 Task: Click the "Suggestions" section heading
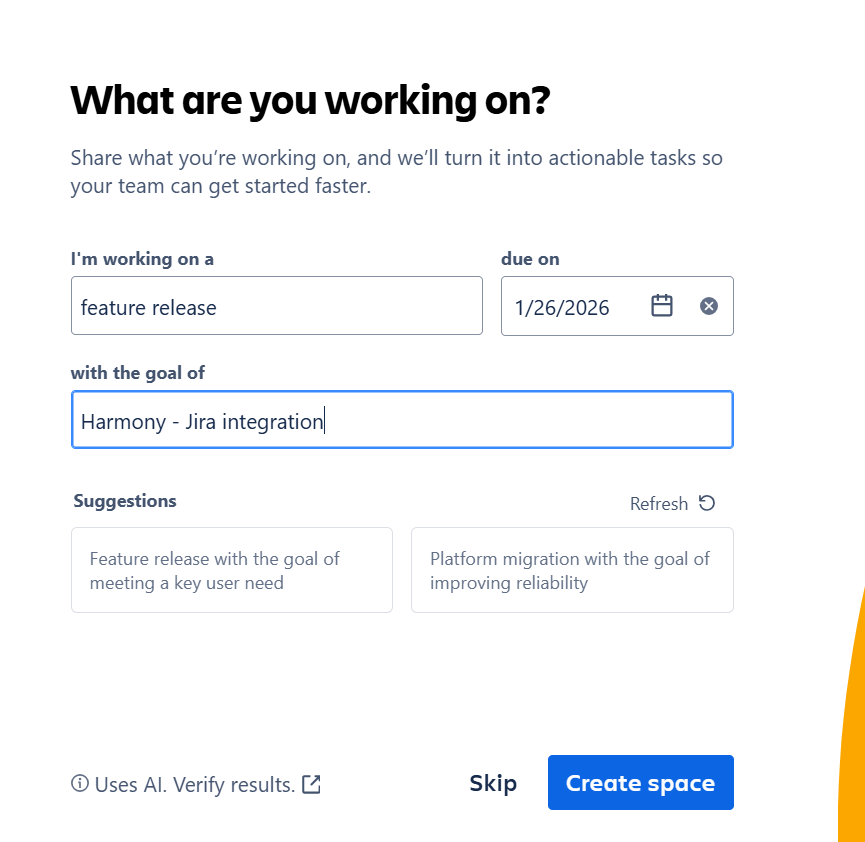pos(125,501)
